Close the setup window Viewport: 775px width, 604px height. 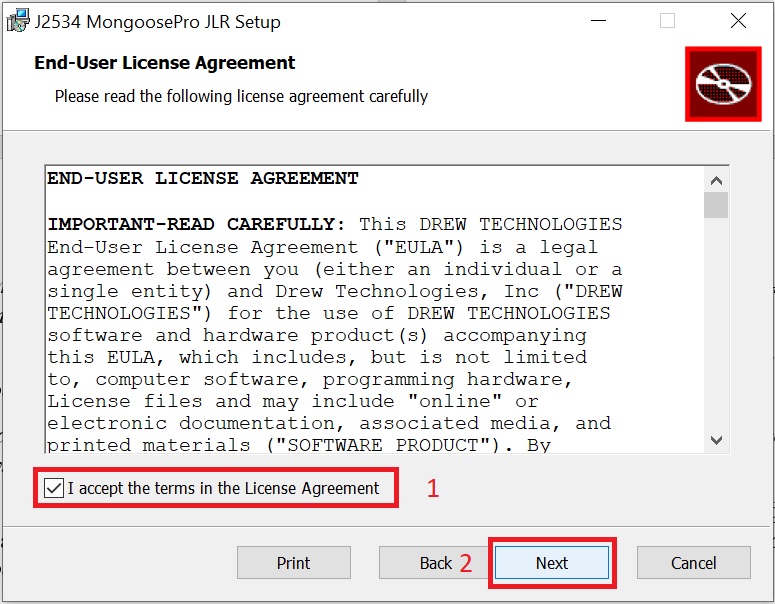pos(738,21)
